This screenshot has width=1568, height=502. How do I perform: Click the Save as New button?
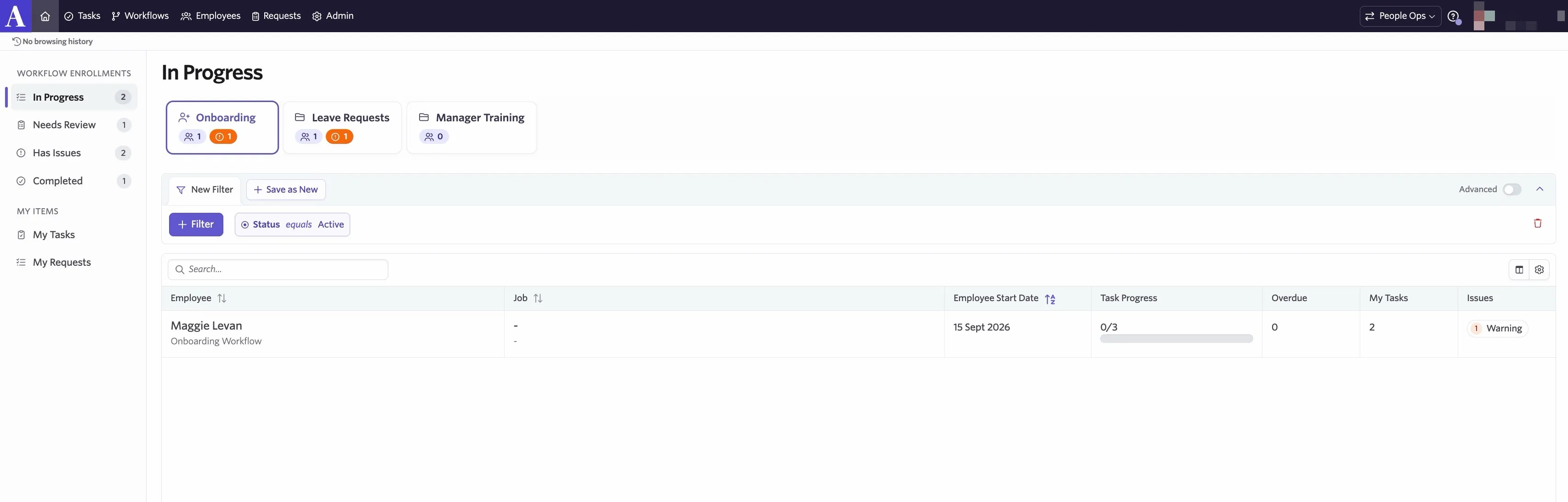coord(285,189)
